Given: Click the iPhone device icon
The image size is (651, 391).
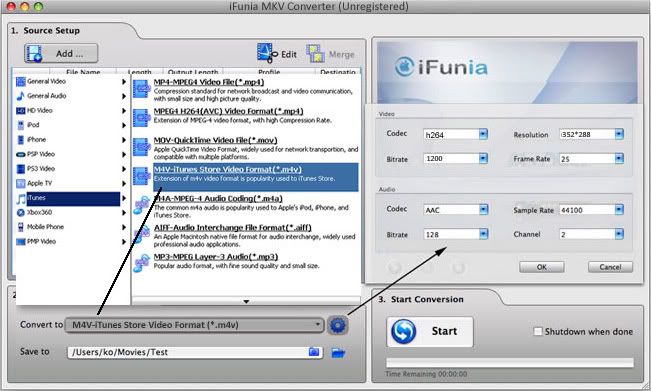Looking at the screenshot, I should tap(21, 139).
